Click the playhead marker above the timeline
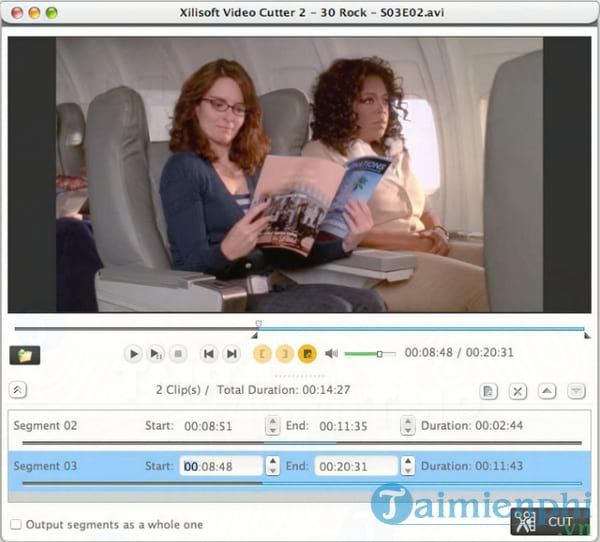Image resolution: width=600 pixels, height=542 pixels. pyautogui.click(x=259, y=323)
